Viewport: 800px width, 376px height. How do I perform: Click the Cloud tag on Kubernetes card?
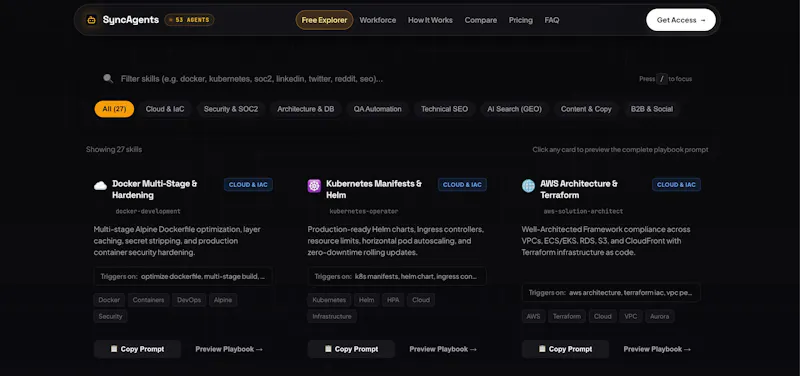click(x=421, y=300)
